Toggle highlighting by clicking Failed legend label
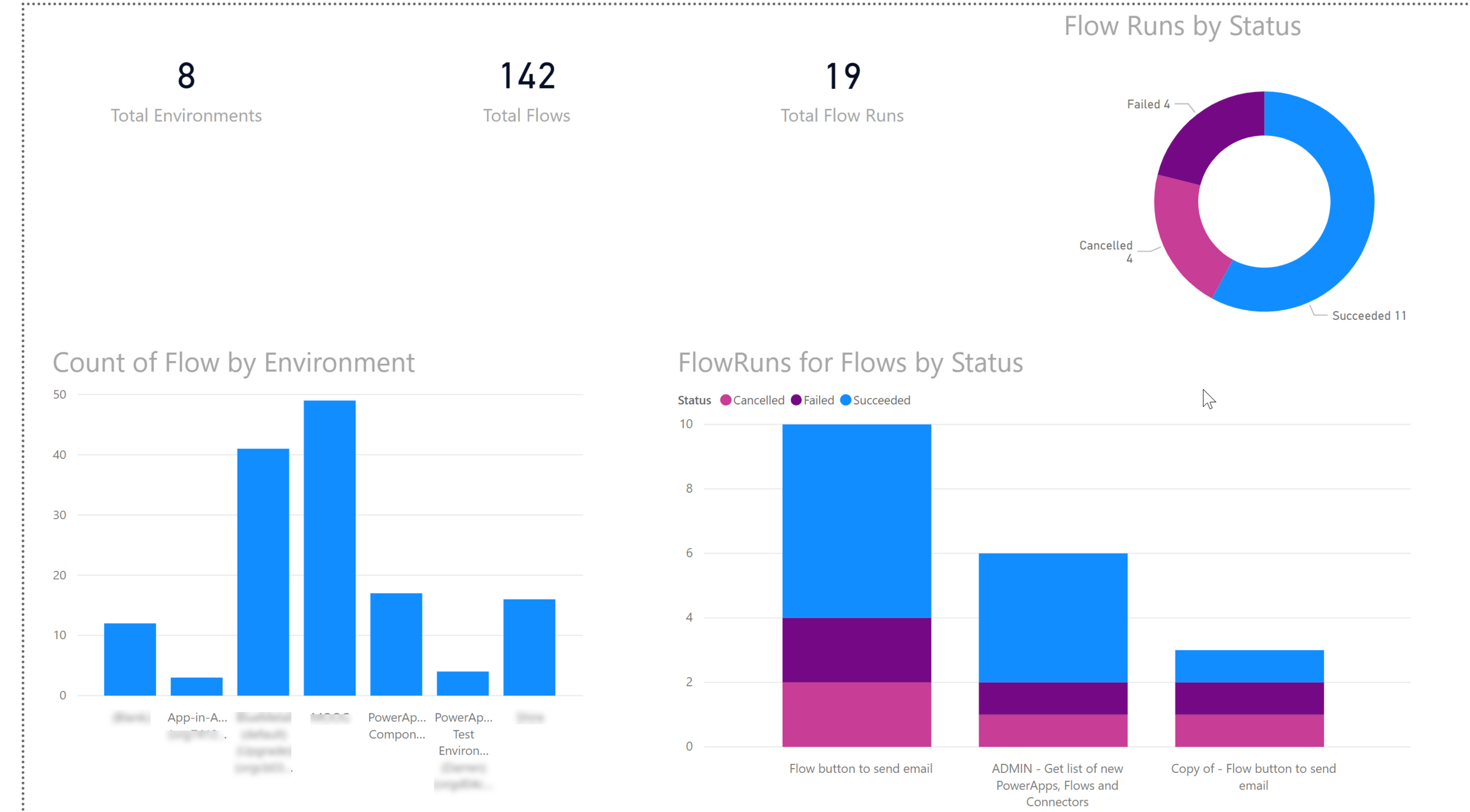 pos(820,400)
